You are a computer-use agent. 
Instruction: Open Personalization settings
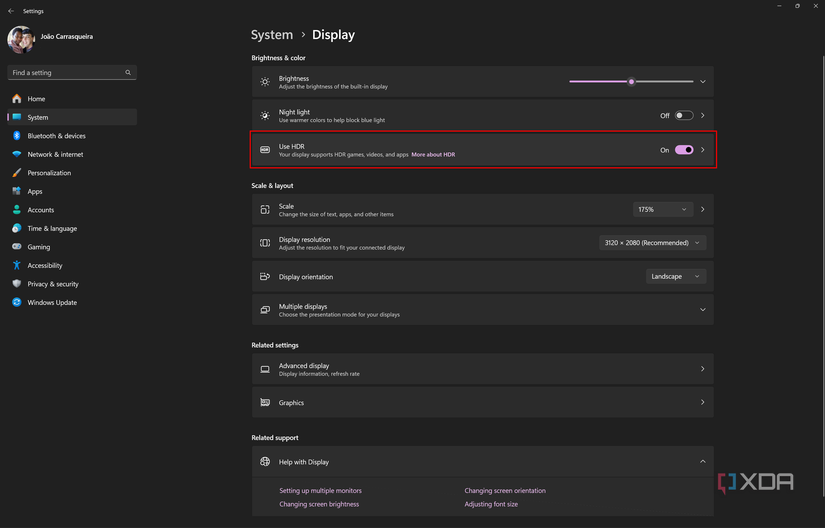tap(72, 172)
